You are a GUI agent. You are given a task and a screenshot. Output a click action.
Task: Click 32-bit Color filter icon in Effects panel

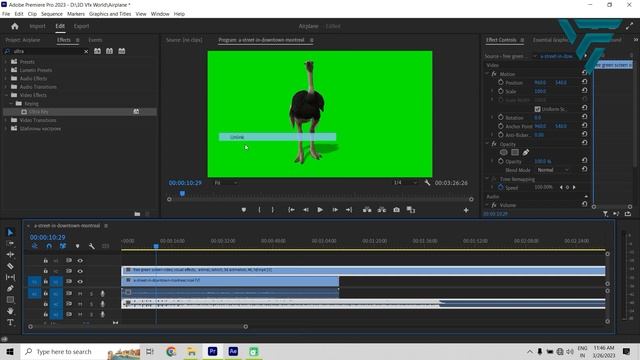(x=109, y=51)
